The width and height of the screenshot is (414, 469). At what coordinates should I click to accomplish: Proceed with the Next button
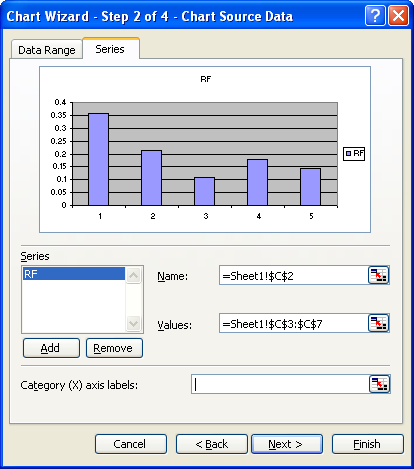[287, 444]
